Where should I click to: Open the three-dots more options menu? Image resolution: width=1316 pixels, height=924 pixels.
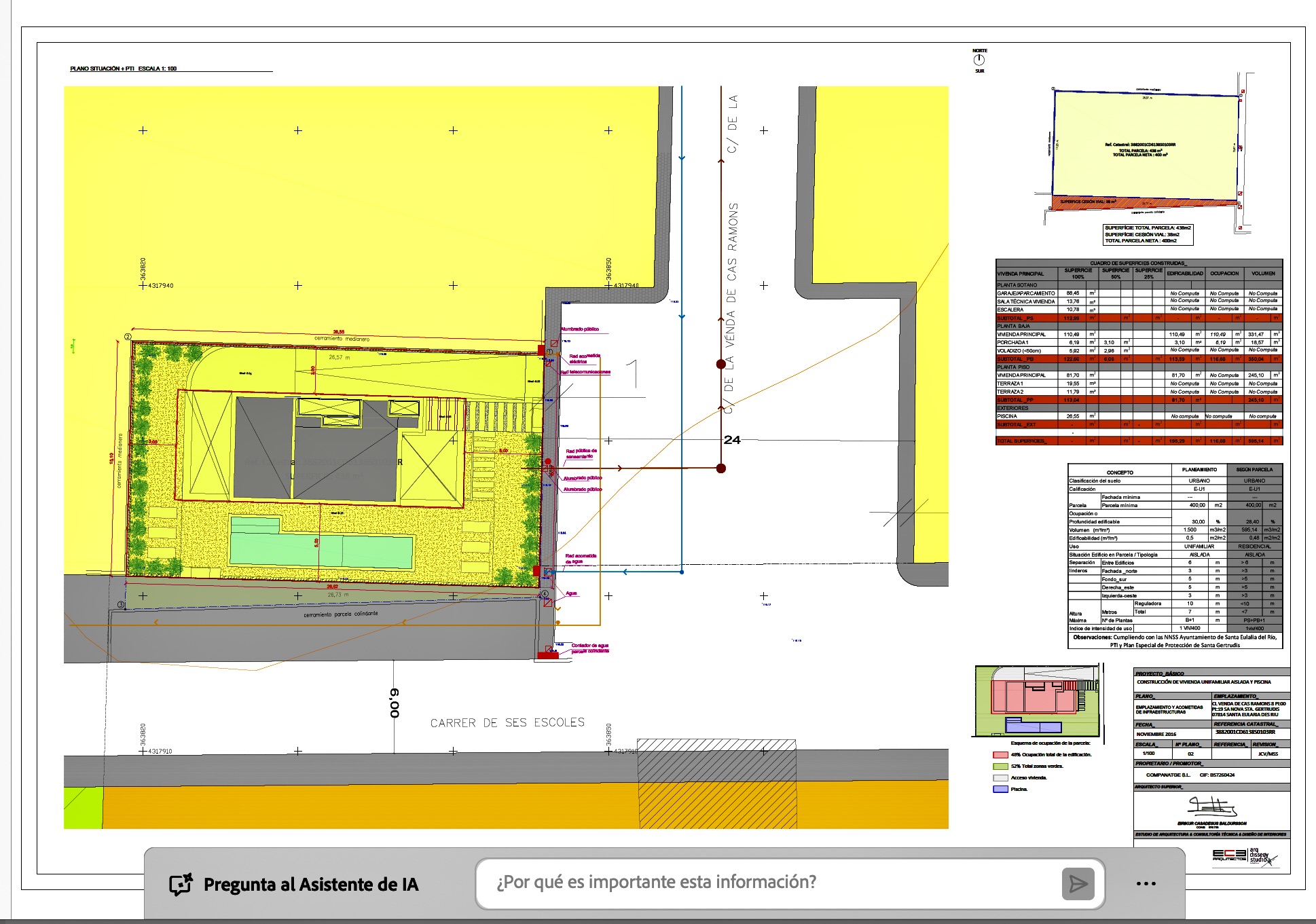click(1146, 883)
